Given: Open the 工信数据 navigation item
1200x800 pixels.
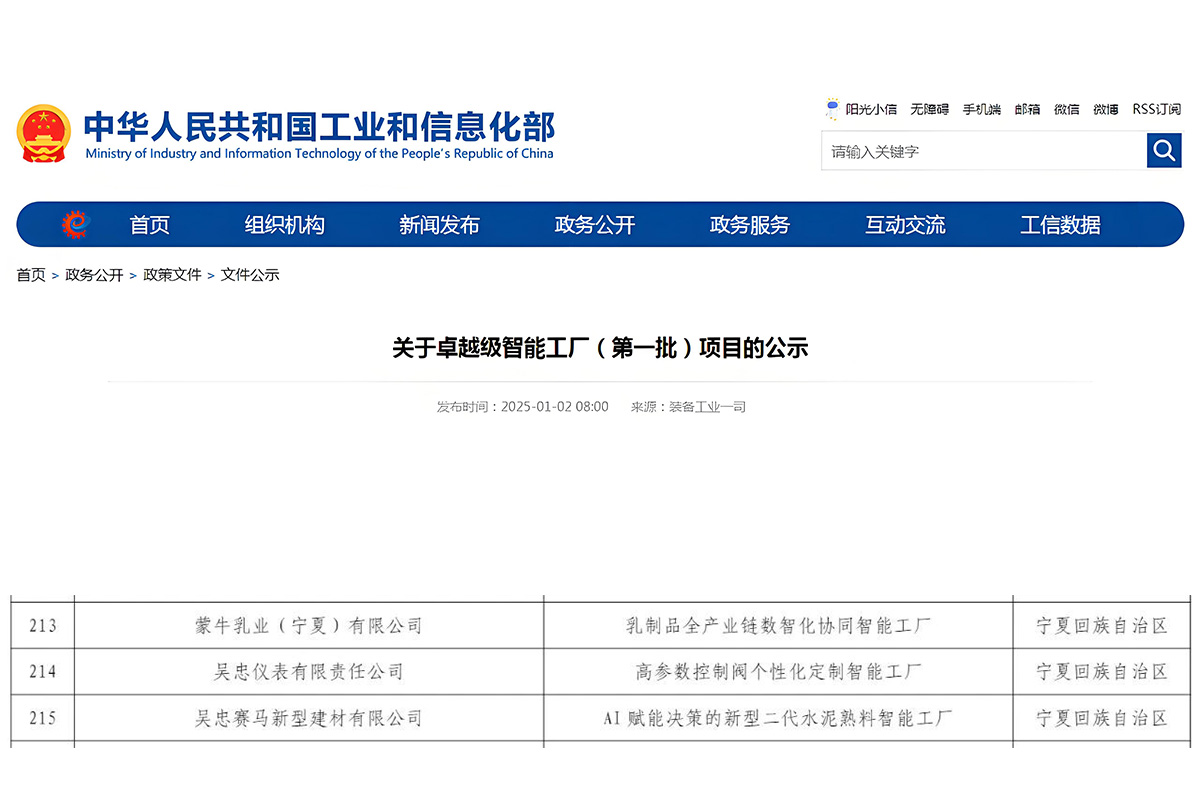Looking at the screenshot, I should click(1060, 225).
